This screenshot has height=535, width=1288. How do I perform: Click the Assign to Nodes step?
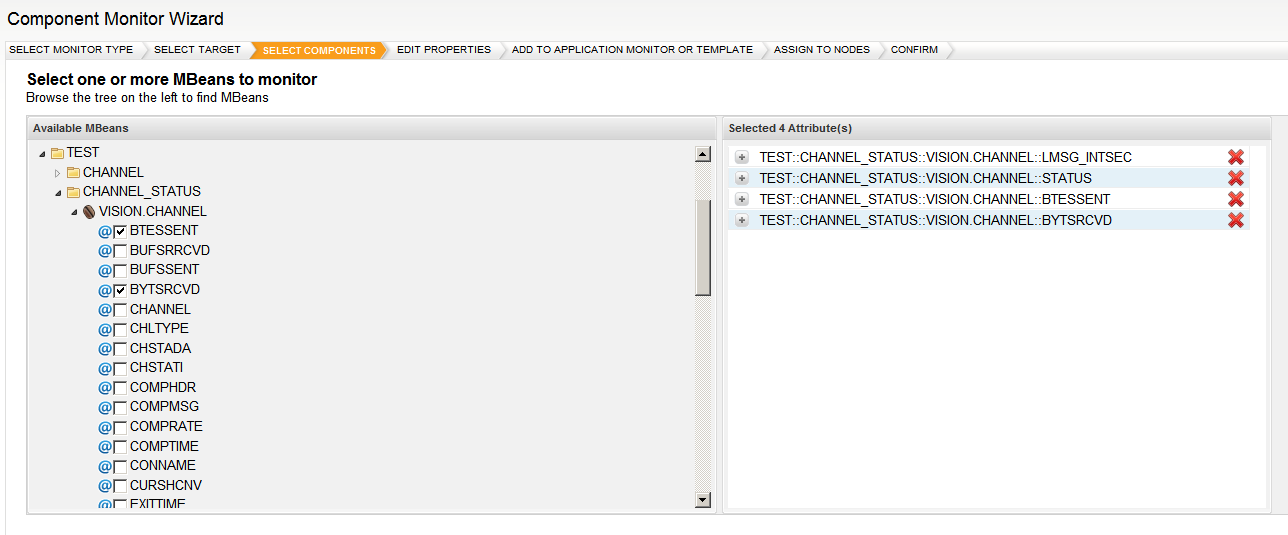(x=821, y=50)
